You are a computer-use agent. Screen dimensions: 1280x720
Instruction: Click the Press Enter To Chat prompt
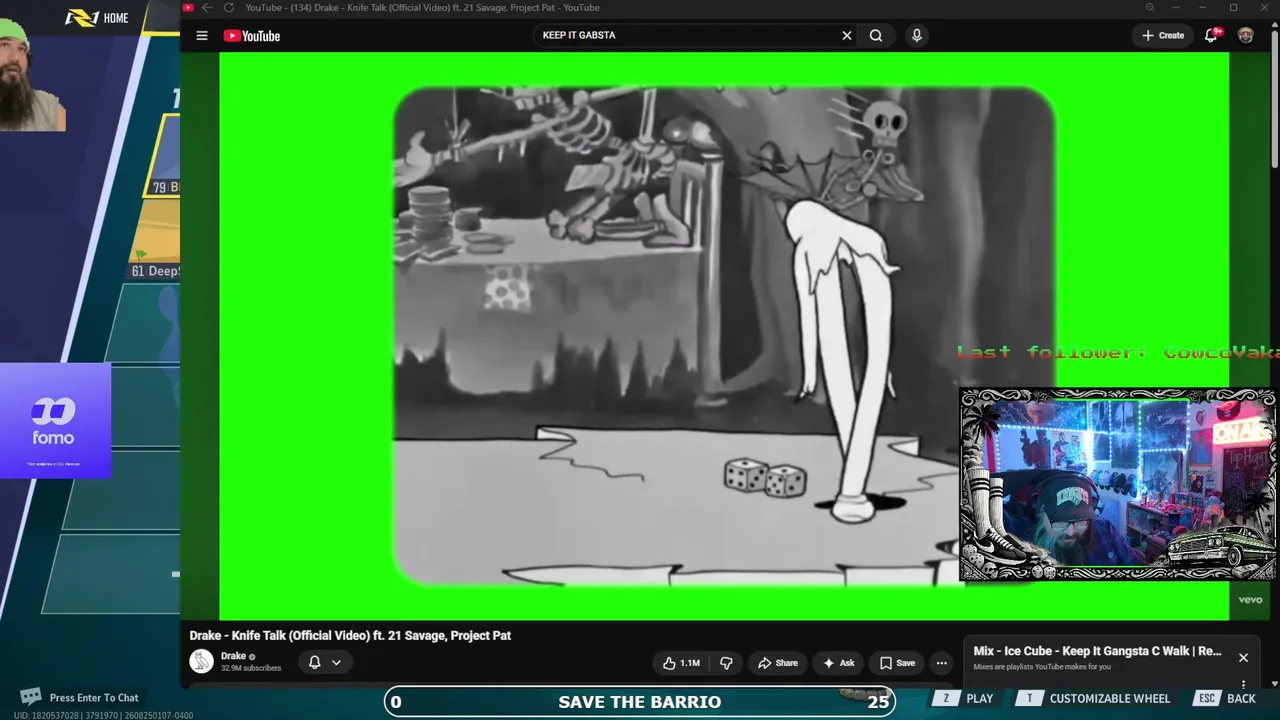tap(94, 698)
